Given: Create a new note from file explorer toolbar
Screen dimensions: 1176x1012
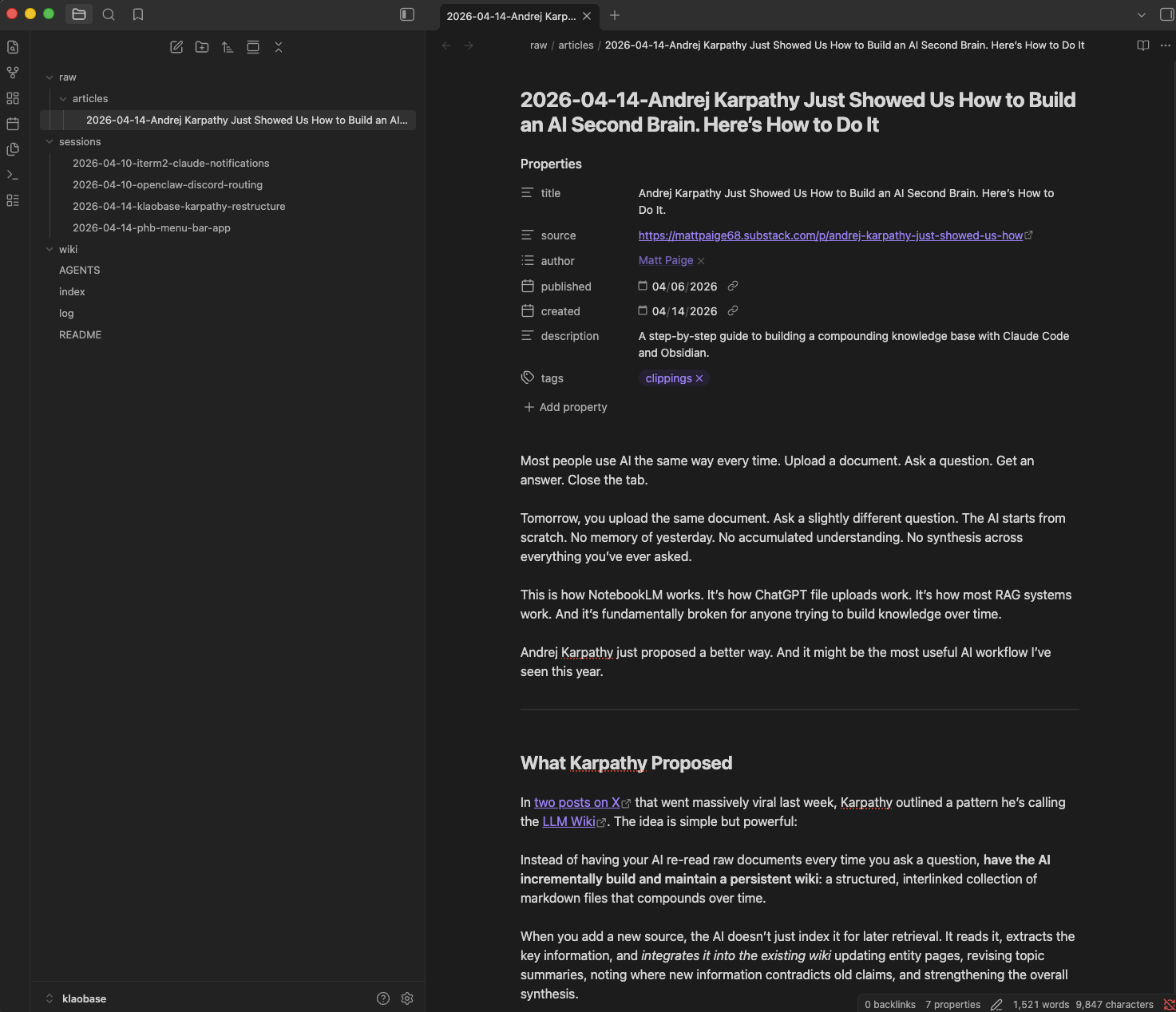Looking at the screenshot, I should (x=176, y=47).
